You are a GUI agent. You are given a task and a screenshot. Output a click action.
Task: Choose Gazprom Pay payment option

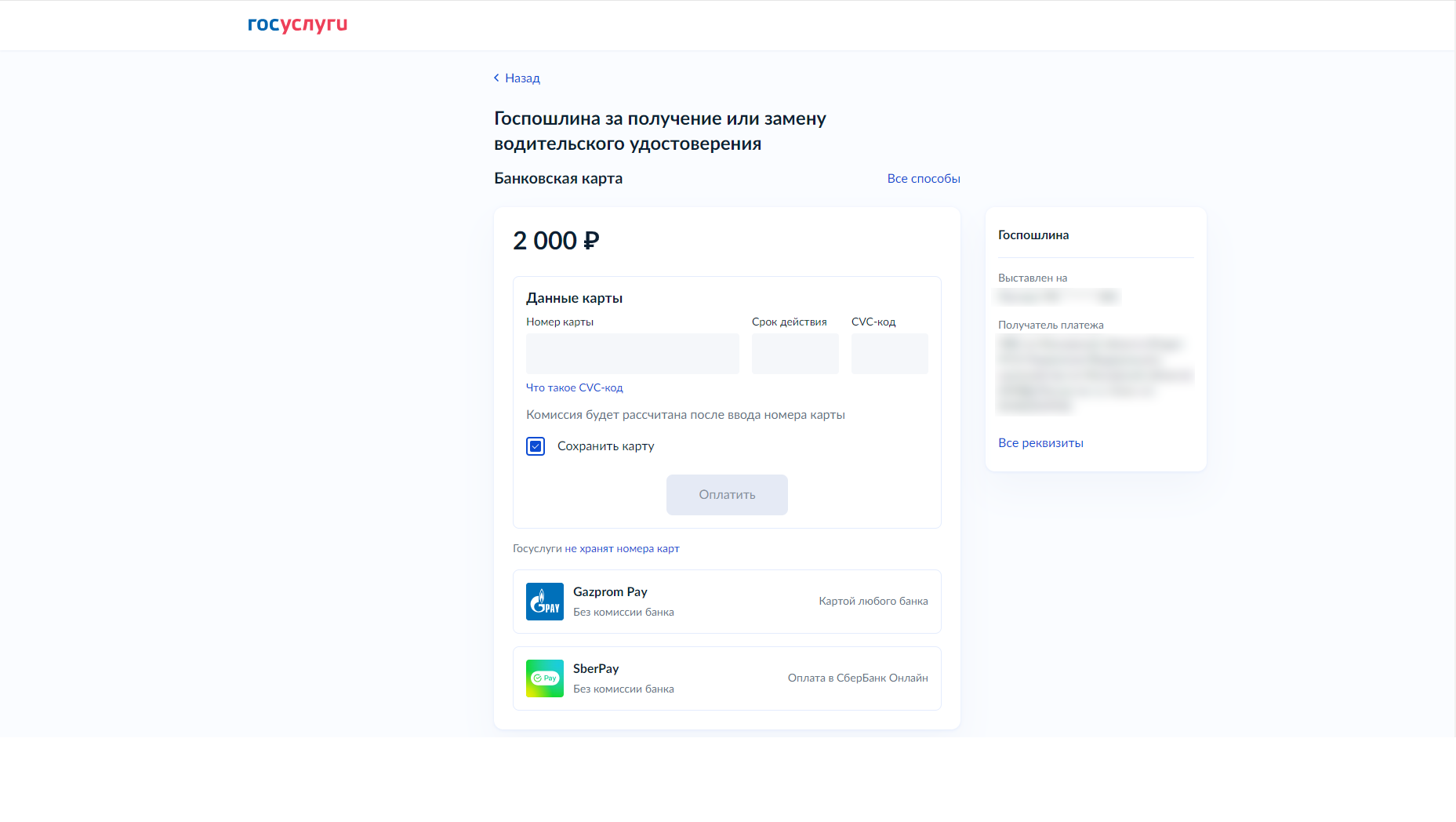(x=727, y=602)
